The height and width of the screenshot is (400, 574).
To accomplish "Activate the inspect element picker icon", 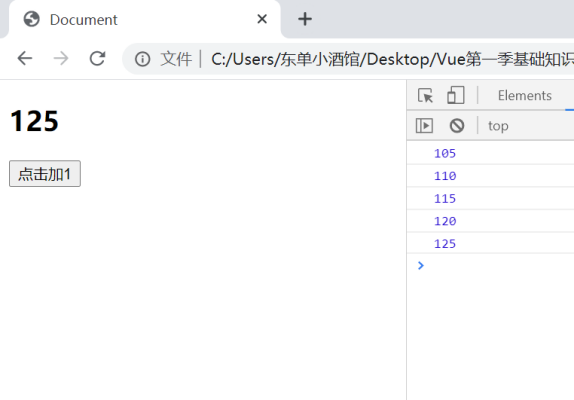I will (425, 96).
